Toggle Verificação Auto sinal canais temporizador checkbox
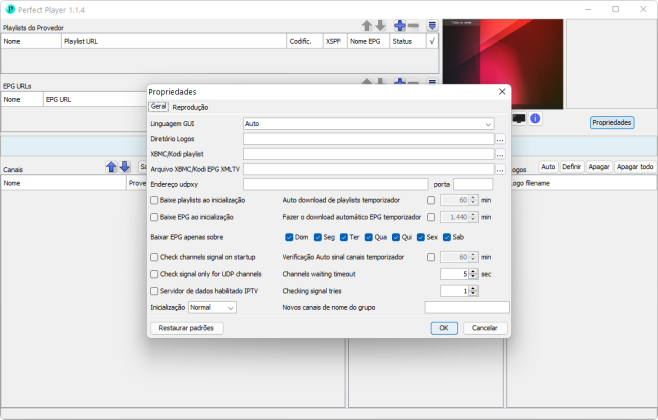Screen dimensions: 658x420 point(431,257)
